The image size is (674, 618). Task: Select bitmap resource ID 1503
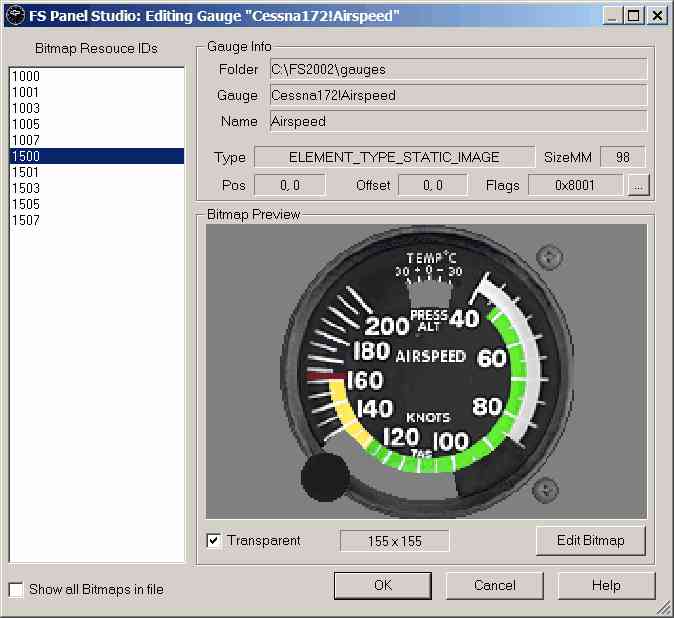[x=97, y=188]
